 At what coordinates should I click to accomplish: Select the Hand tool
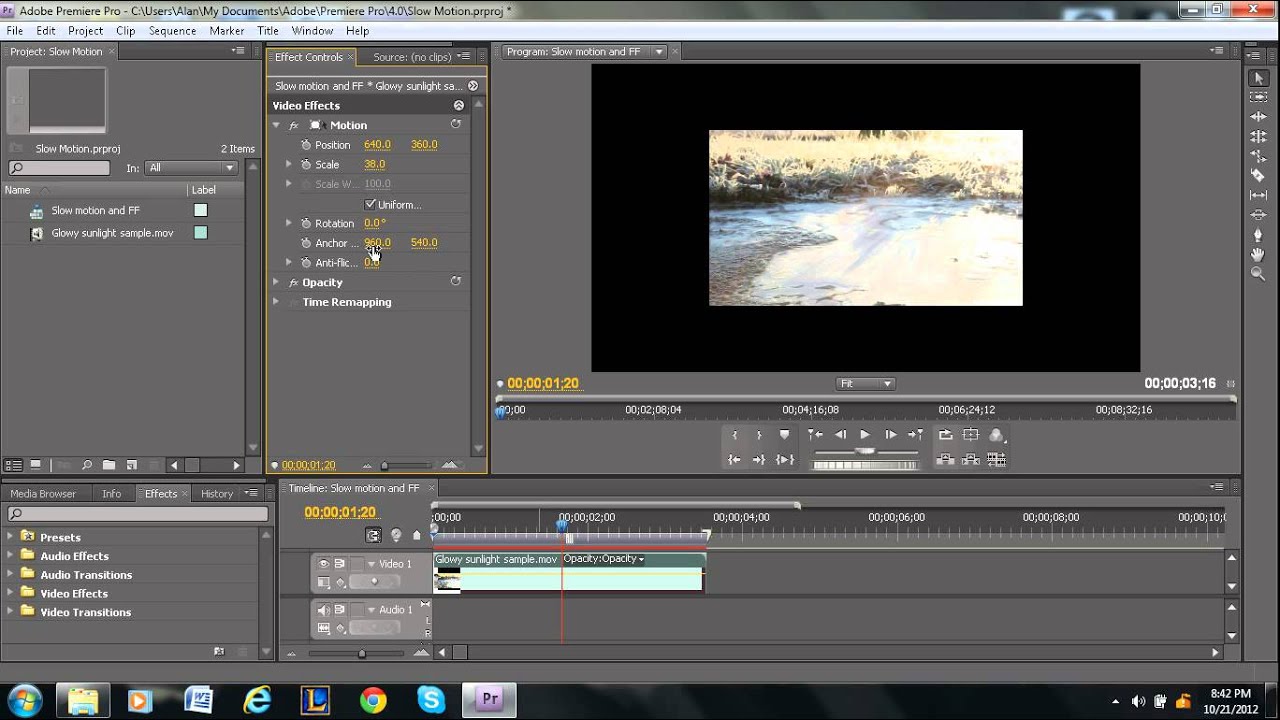click(1258, 254)
